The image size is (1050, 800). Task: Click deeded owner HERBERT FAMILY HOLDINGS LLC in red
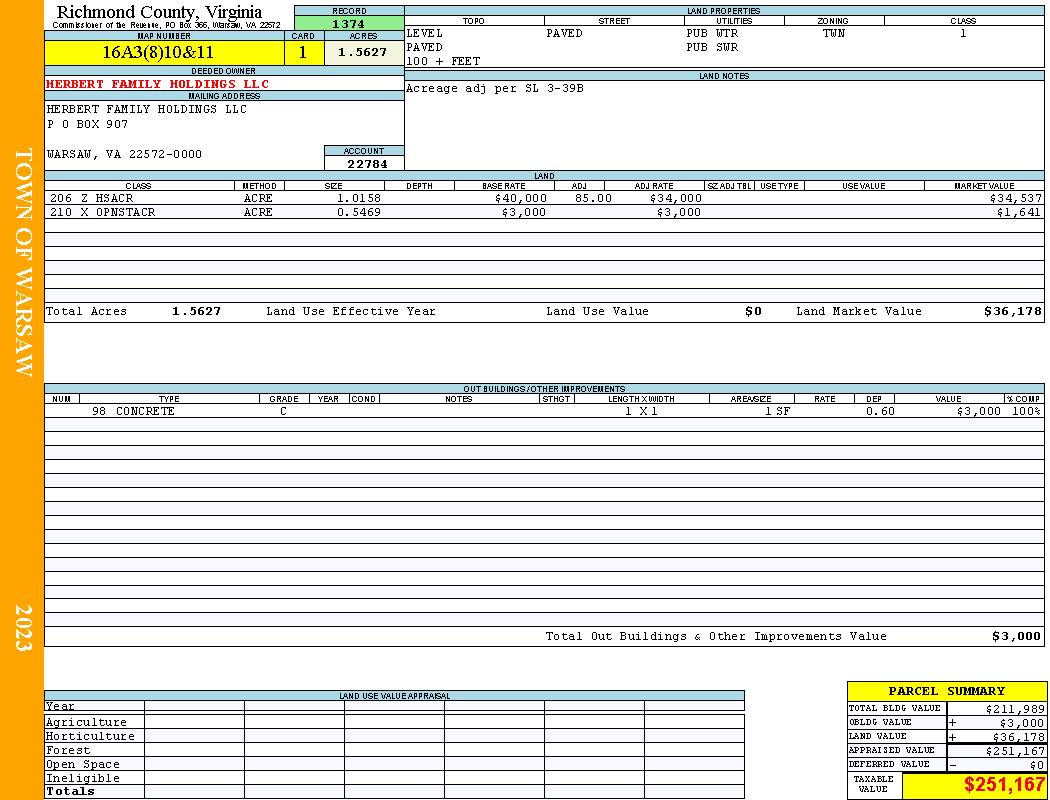point(157,84)
